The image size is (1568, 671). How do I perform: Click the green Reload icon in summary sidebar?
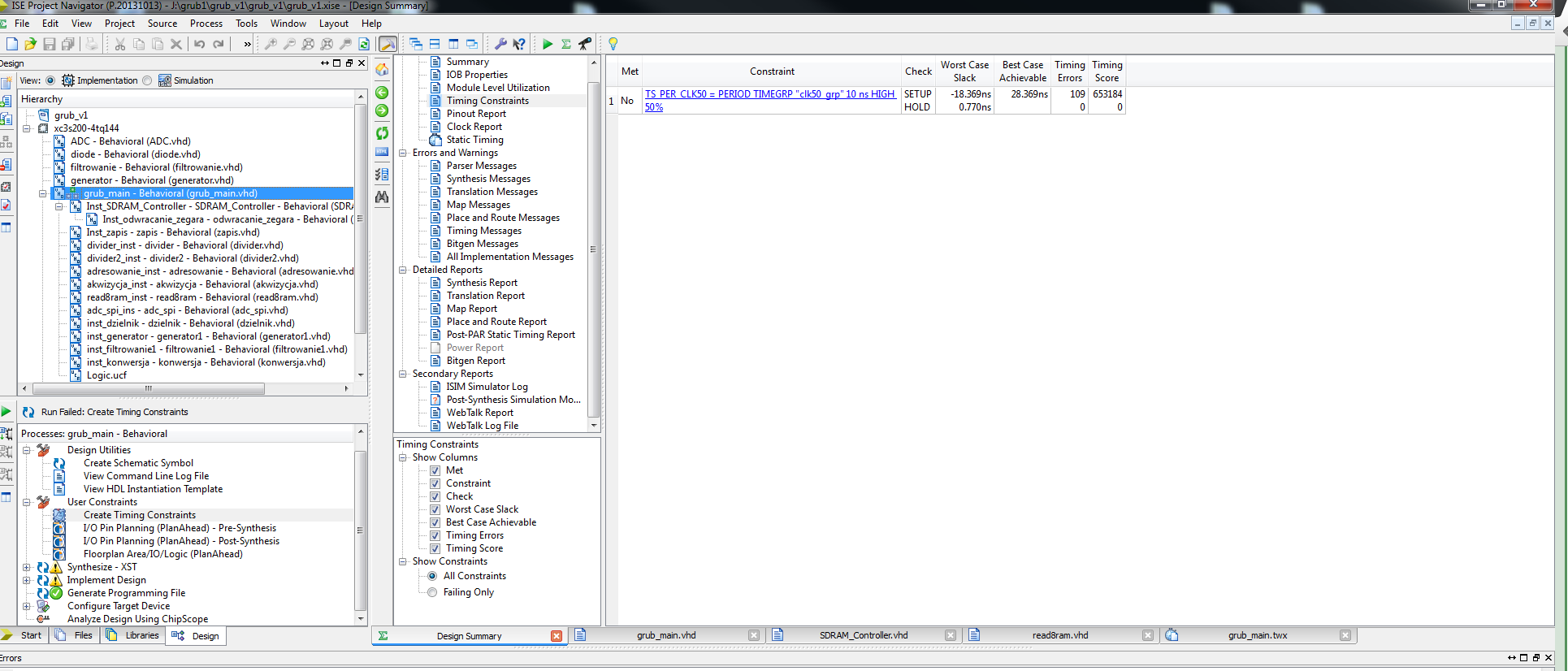click(x=382, y=132)
